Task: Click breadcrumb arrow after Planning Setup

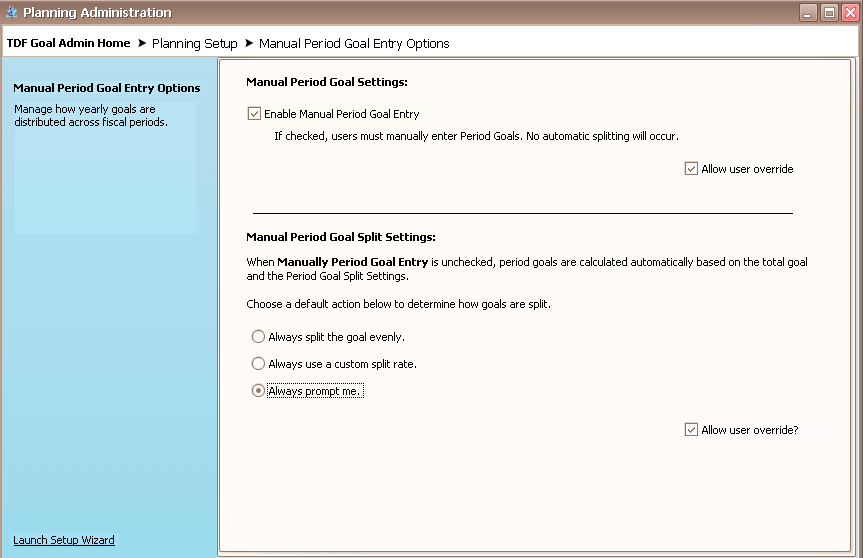Action: tap(249, 43)
